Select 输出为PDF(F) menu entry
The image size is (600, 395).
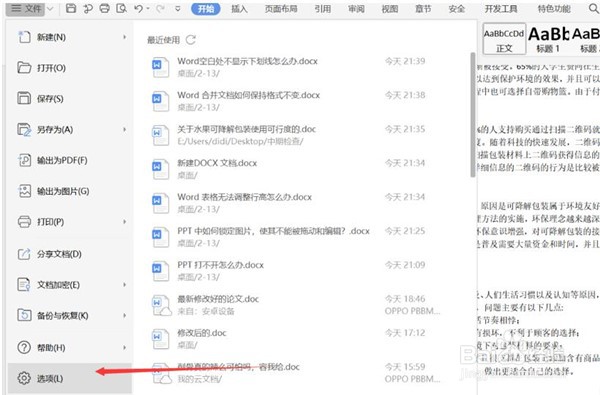[71, 160]
